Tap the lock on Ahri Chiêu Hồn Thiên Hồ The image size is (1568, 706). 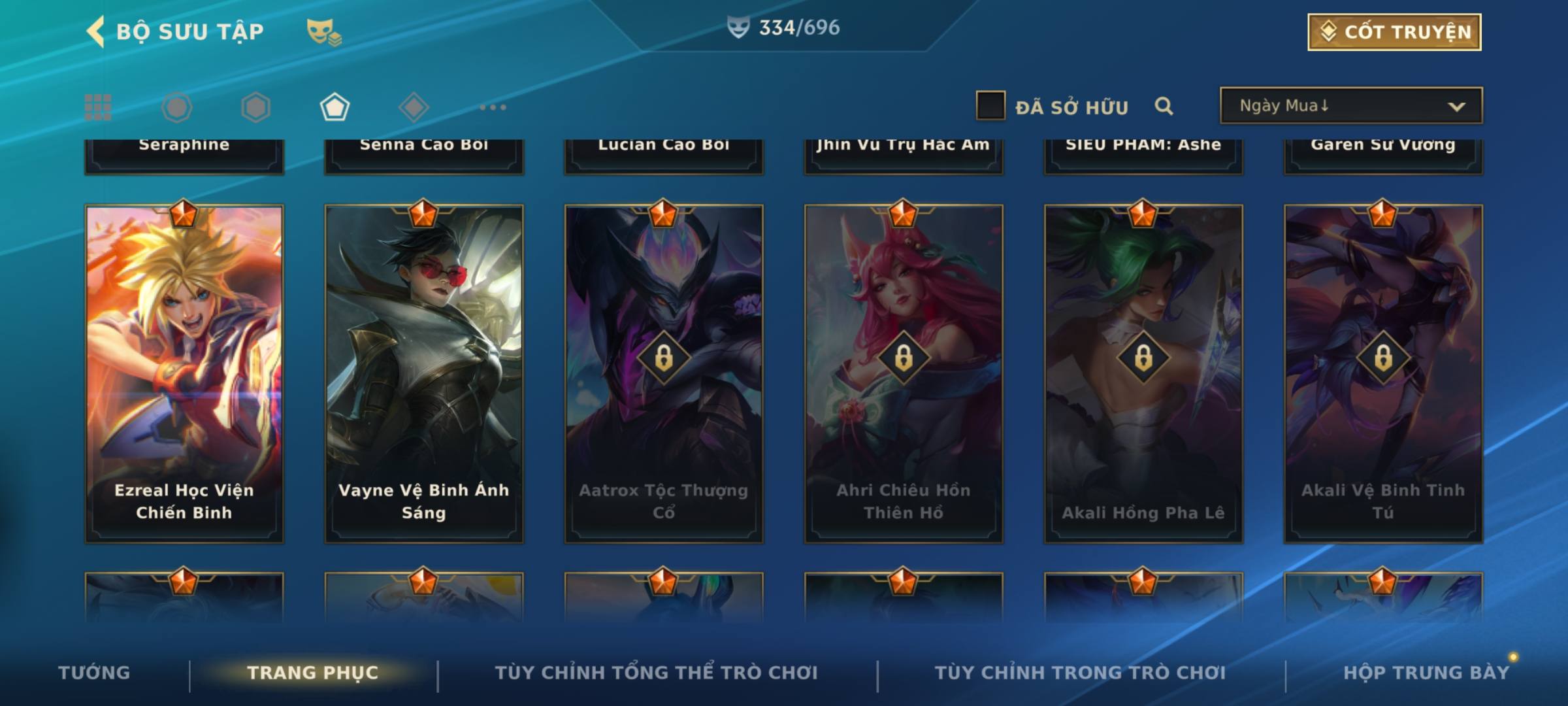904,358
